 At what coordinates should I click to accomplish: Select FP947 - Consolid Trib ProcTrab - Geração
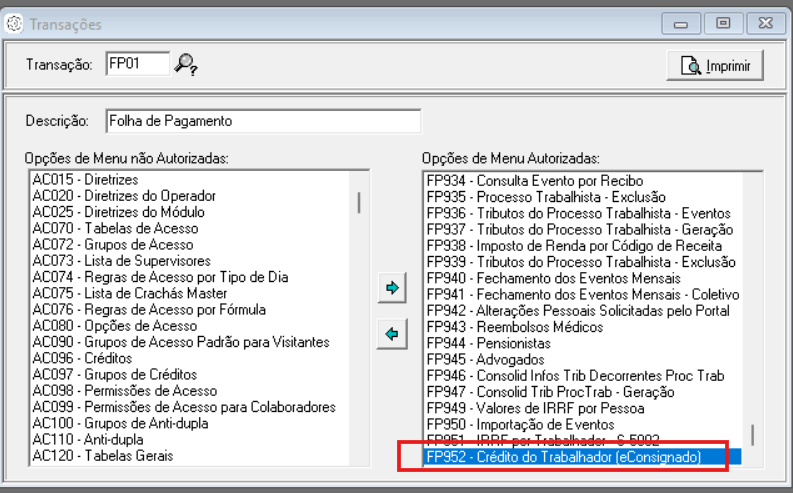click(x=550, y=392)
